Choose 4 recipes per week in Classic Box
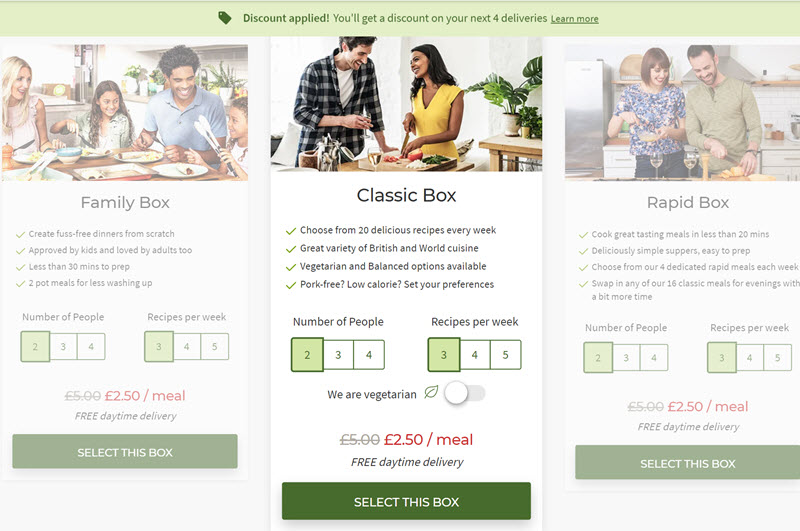This screenshot has height=531, width=800. coord(474,355)
